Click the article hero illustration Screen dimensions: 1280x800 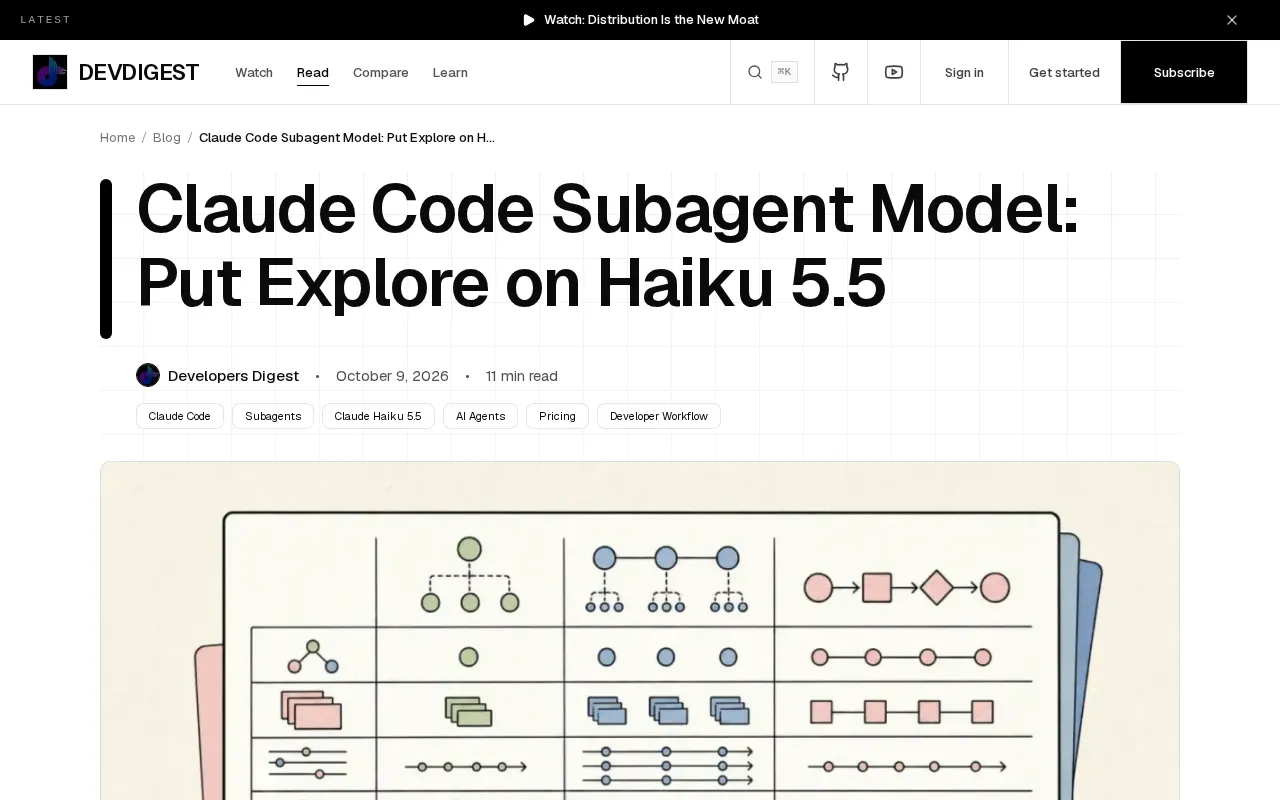tap(640, 630)
